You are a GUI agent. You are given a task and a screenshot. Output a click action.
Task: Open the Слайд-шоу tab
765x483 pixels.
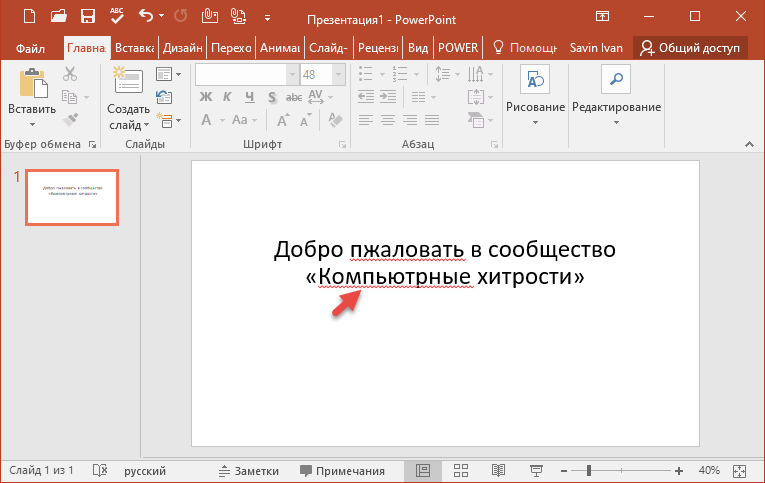tap(328, 48)
